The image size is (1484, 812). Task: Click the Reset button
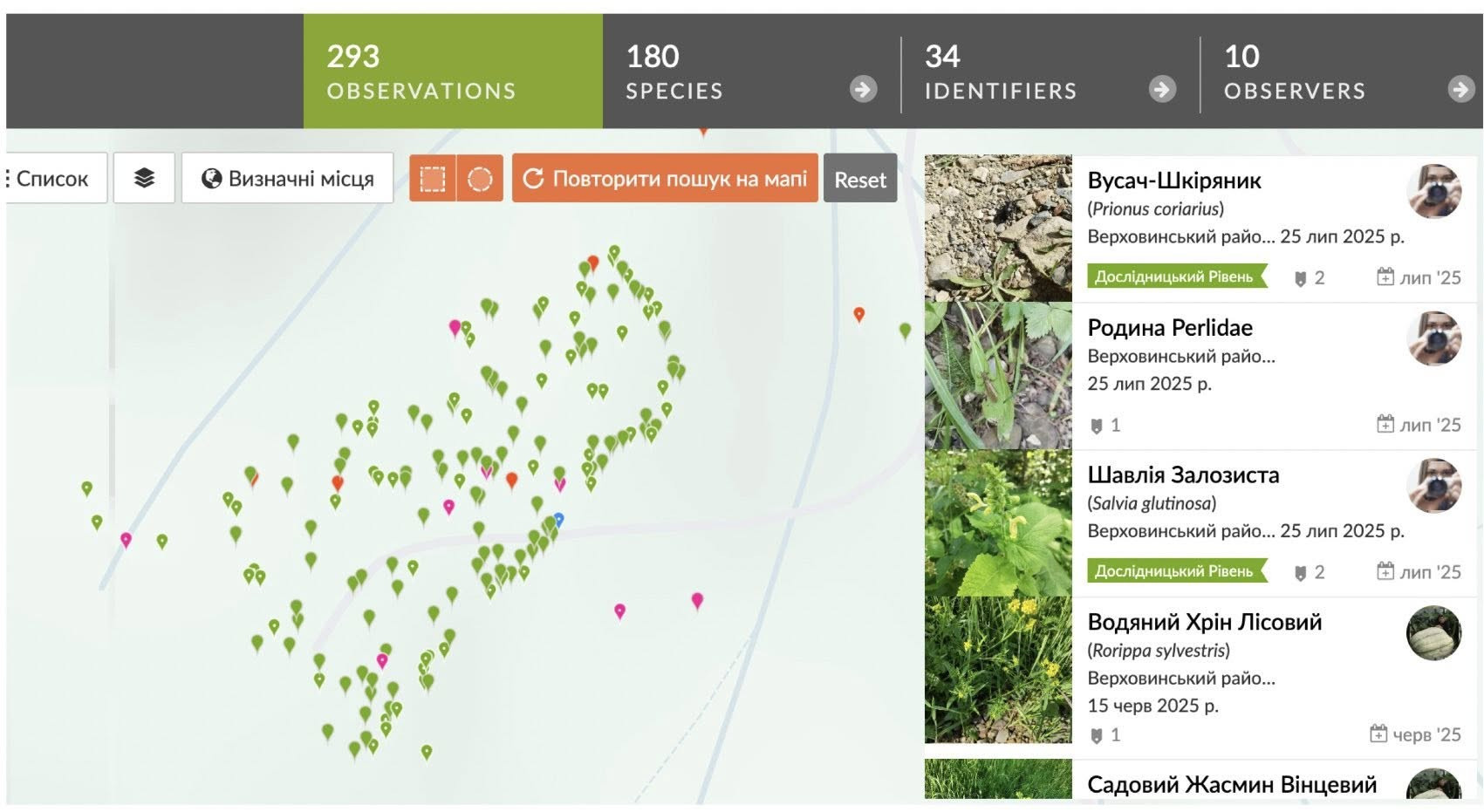click(x=859, y=179)
